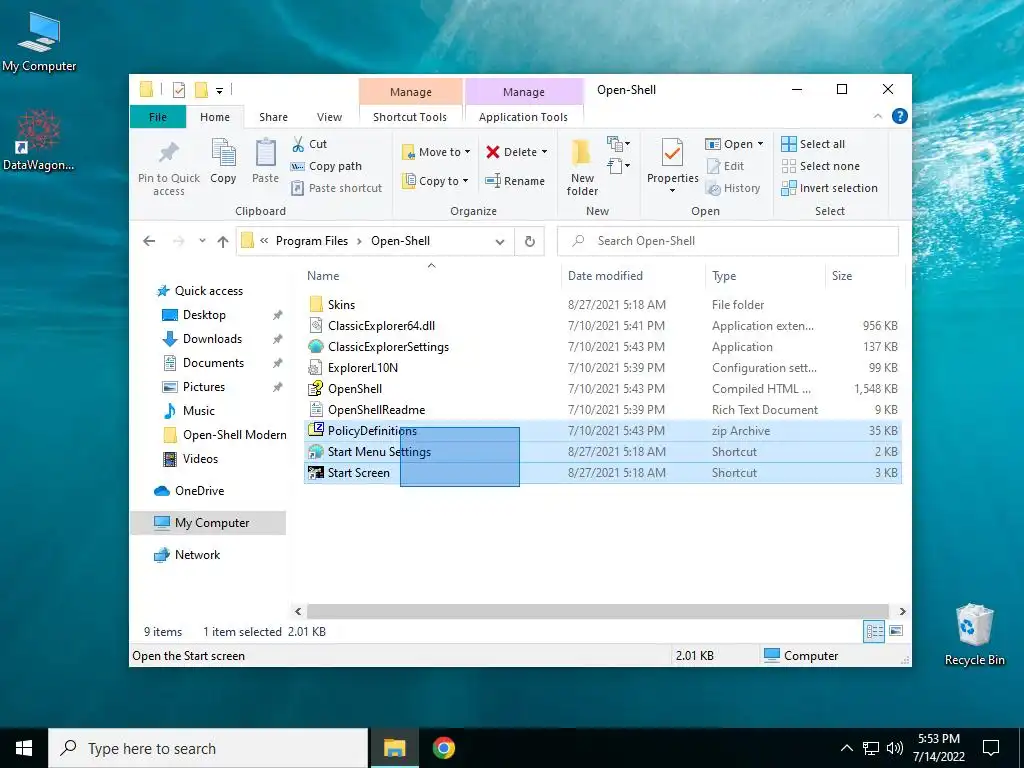Open Google Chrome from the taskbar
The width and height of the screenshot is (1024, 768).
click(443, 748)
